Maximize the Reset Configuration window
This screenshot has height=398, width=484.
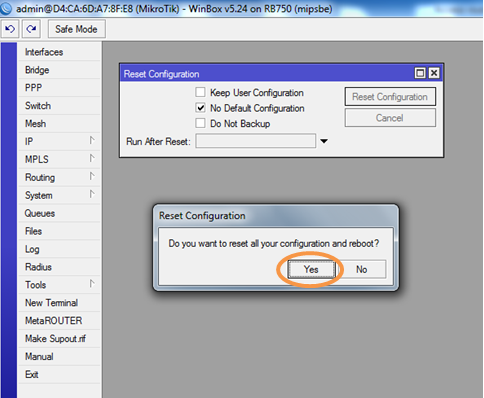coord(420,73)
